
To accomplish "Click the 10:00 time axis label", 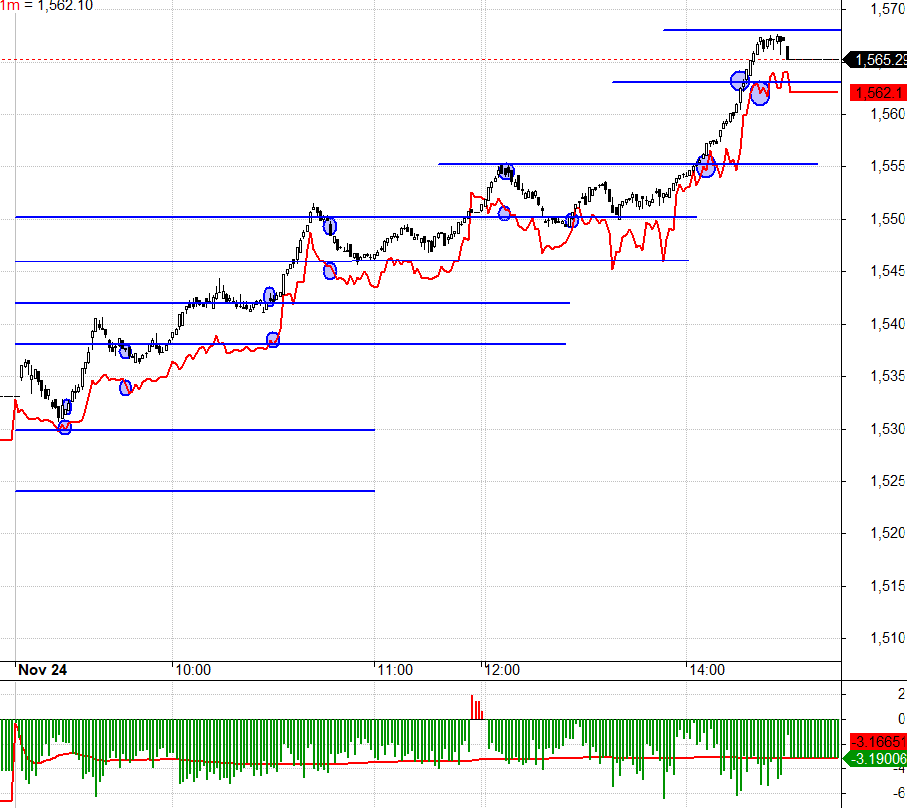I will (193, 670).
